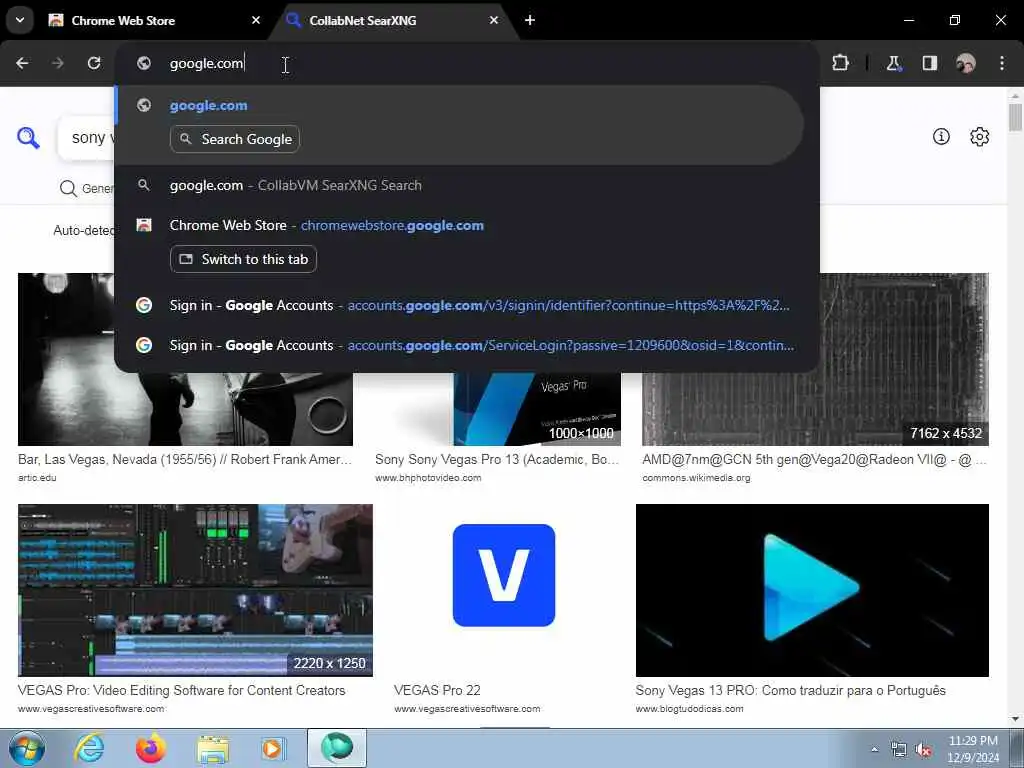The width and height of the screenshot is (1024, 768).
Task: Click the SearXNG search box with sony
Action: pyautogui.click(x=86, y=138)
